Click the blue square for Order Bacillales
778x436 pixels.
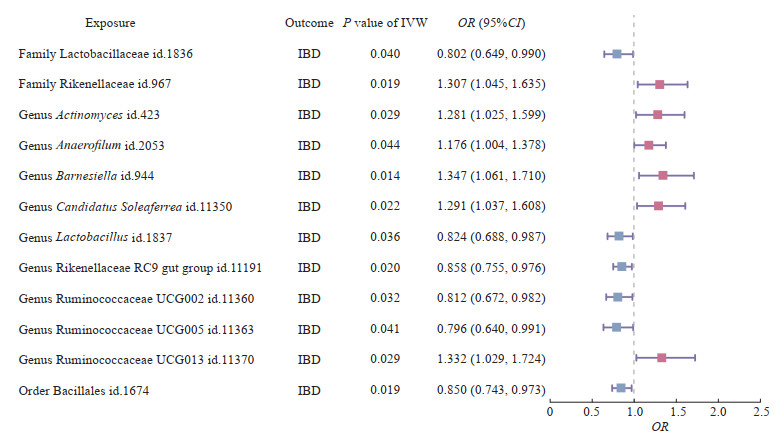(621, 387)
